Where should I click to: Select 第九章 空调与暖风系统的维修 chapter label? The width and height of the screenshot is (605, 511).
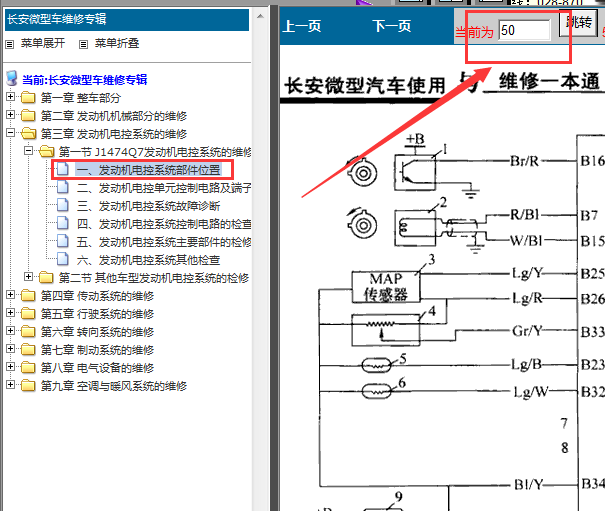tap(114, 386)
